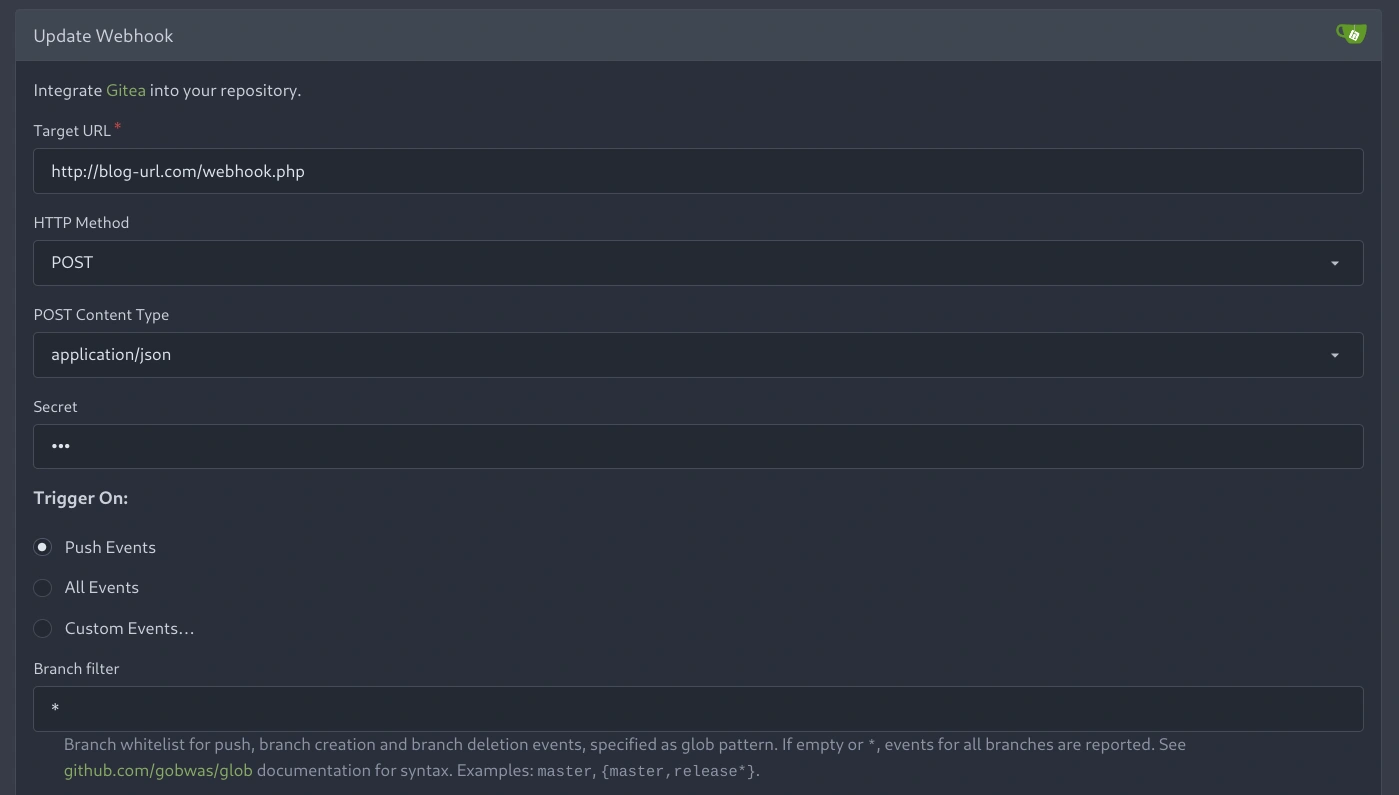Click the HTTP Method dropdown arrow
1399x795 pixels.
(x=1334, y=263)
